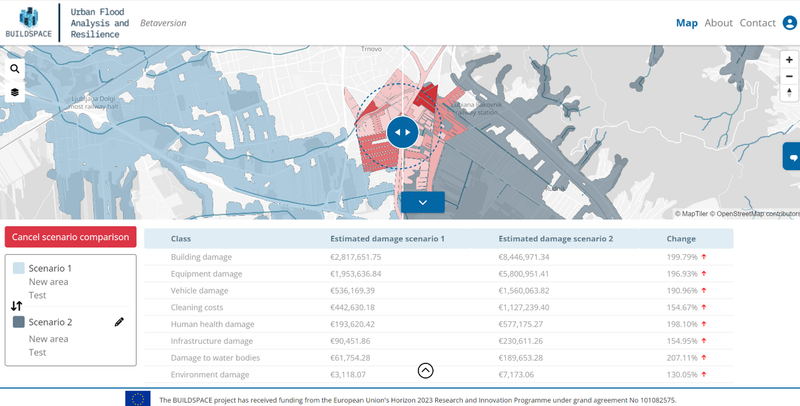Open the Contact page
Viewport: 800px width, 406px height.
758,23
